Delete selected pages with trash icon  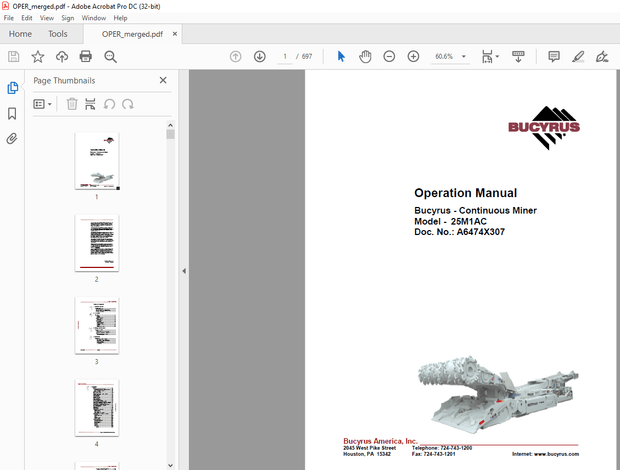(72, 104)
